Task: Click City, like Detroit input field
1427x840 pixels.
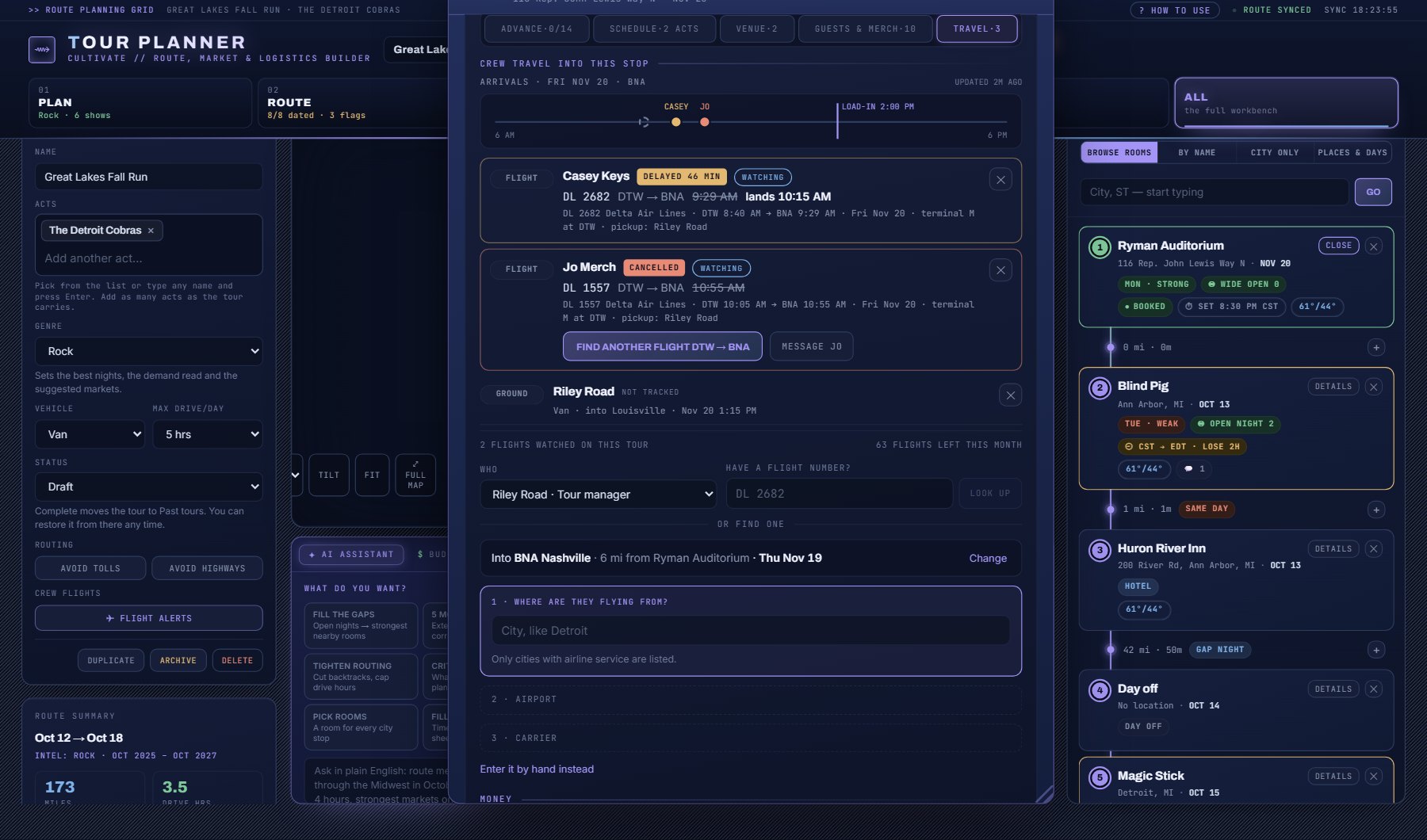Action: (750, 631)
